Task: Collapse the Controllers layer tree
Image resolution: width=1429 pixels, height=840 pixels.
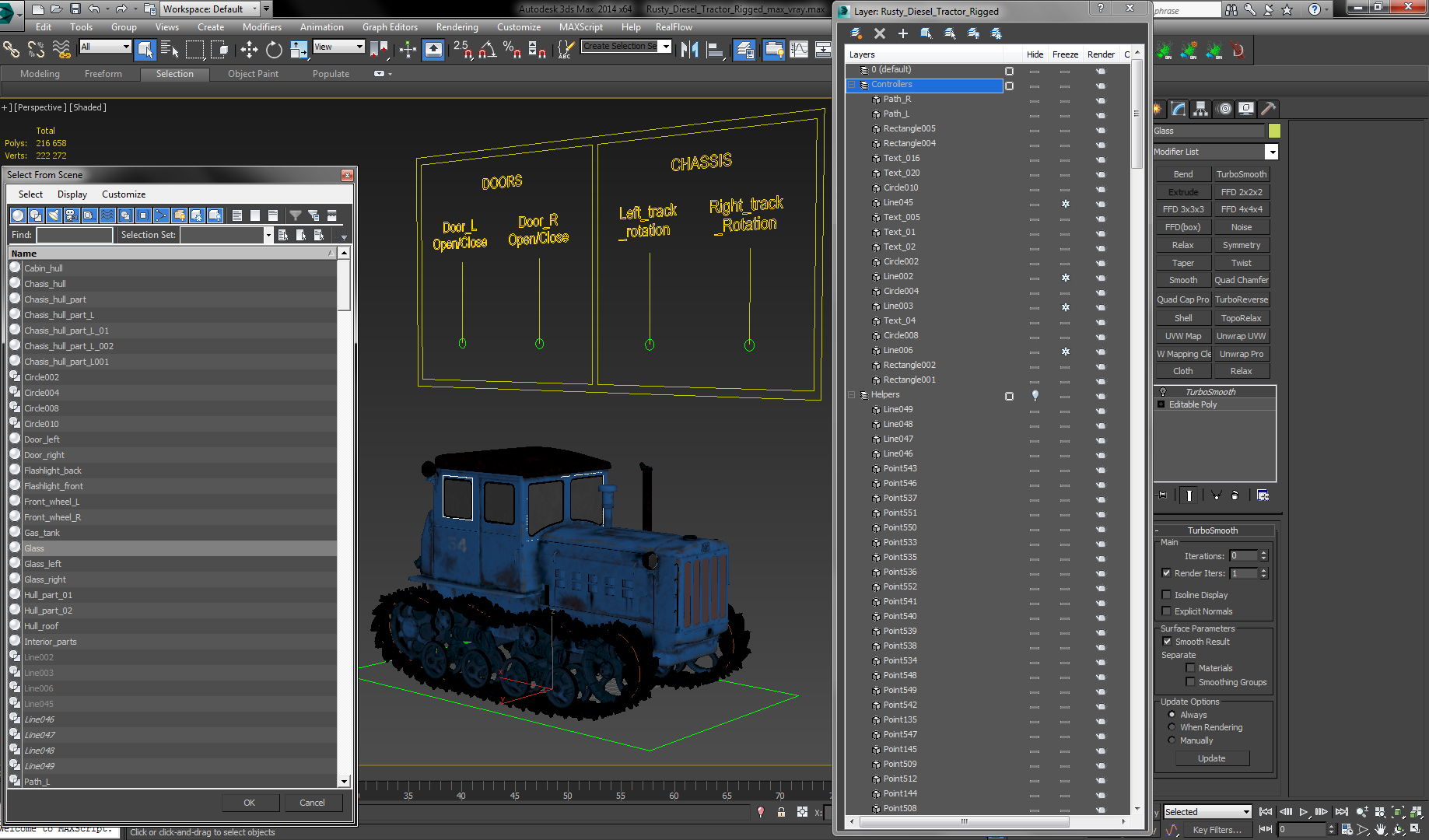Action: pyautogui.click(x=852, y=85)
